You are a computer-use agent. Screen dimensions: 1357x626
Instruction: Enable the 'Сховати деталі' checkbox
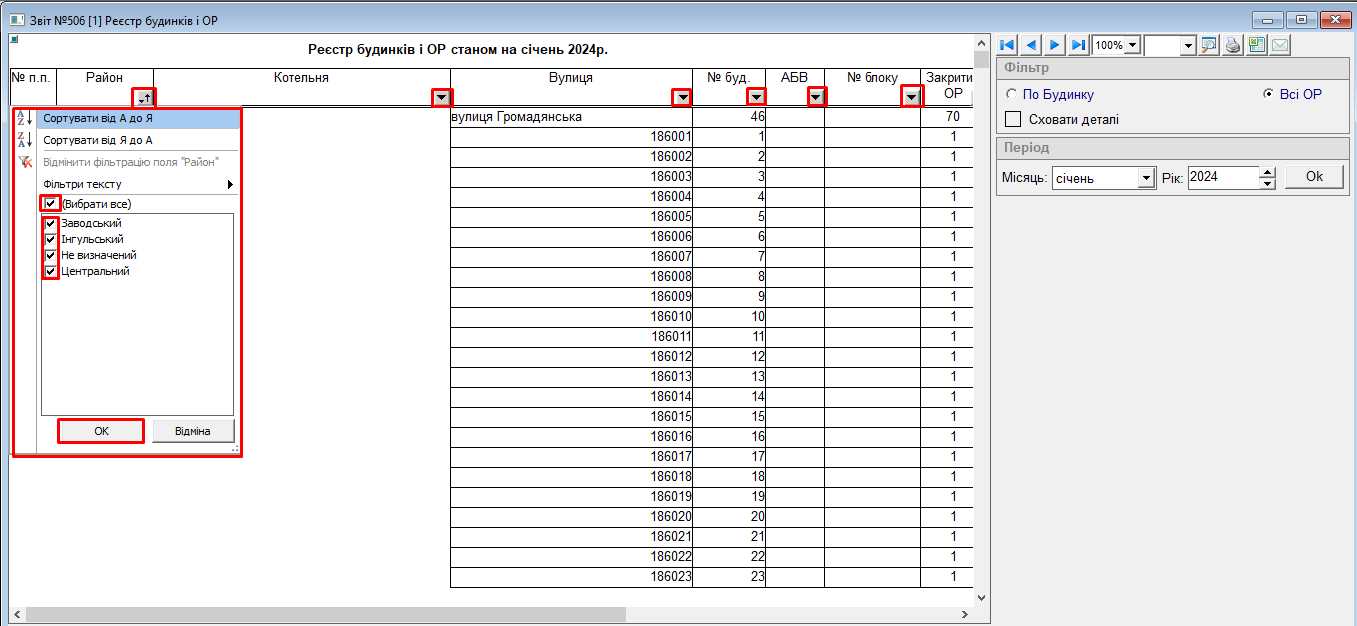1013,120
